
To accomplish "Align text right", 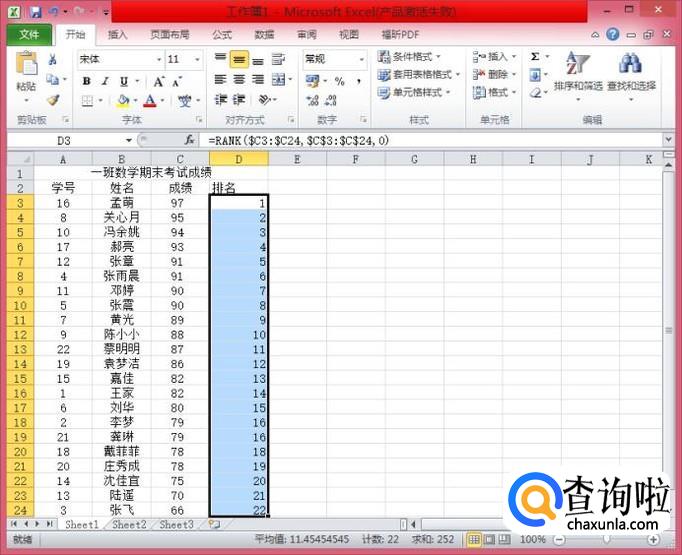I will coord(258,80).
